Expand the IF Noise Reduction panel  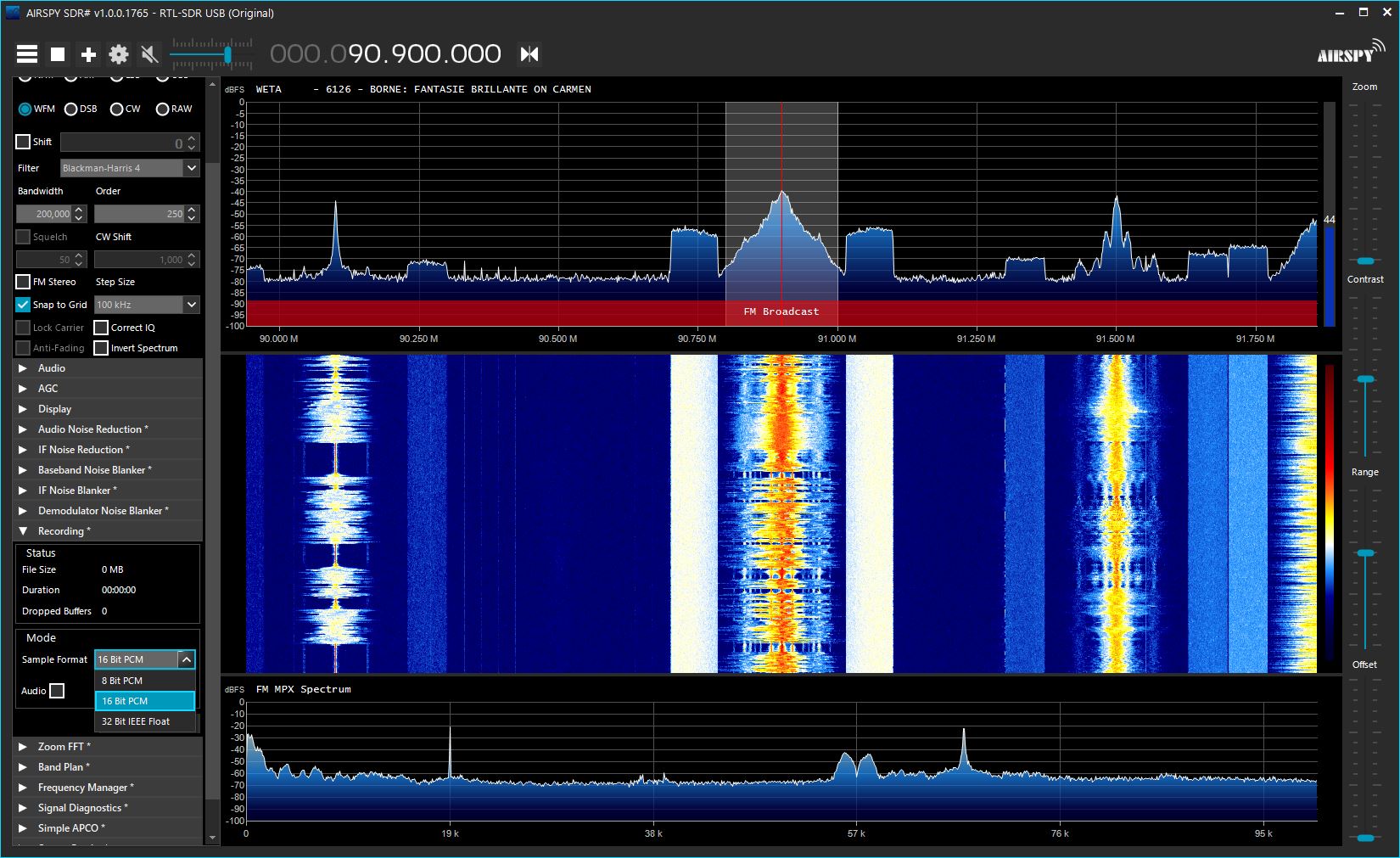point(108,450)
